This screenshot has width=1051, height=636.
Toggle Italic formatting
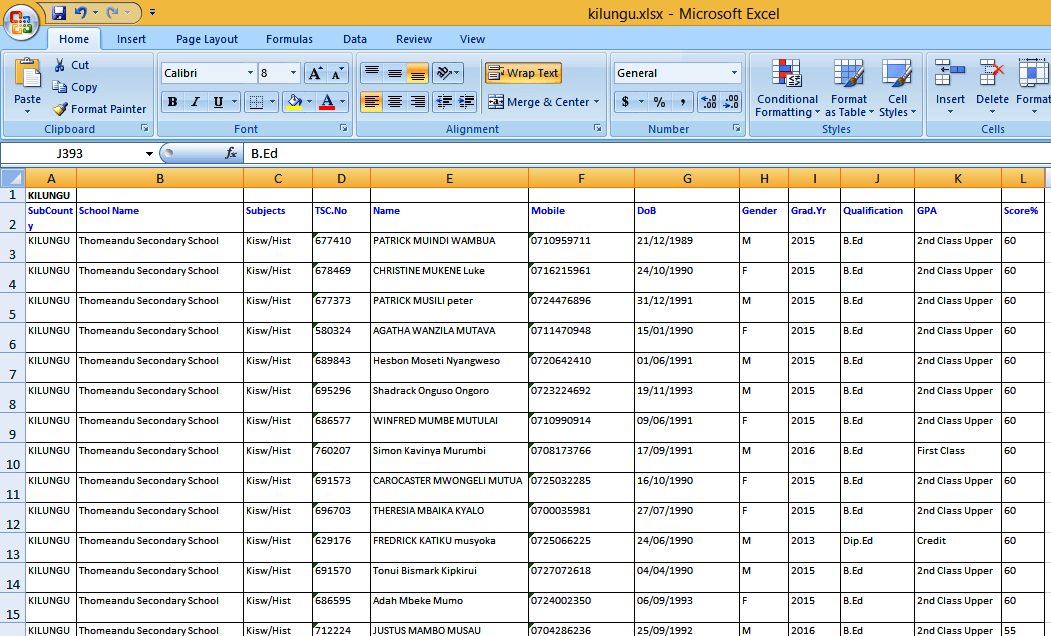click(x=195, y=102)
